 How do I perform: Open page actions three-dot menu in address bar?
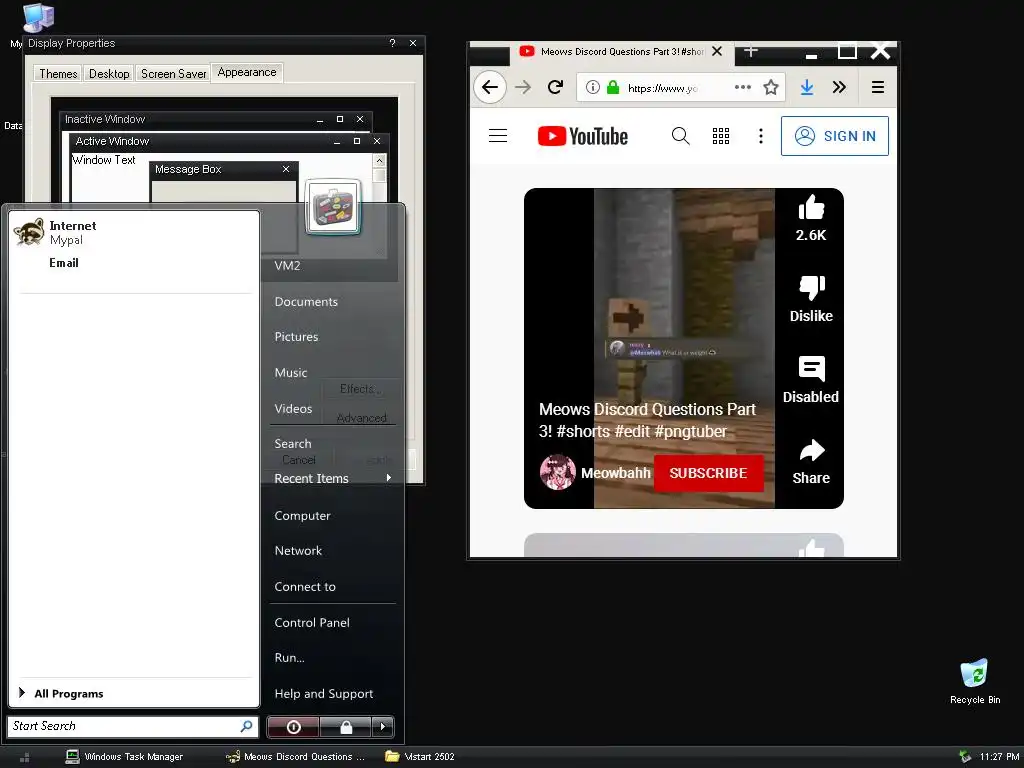(743, 88)
